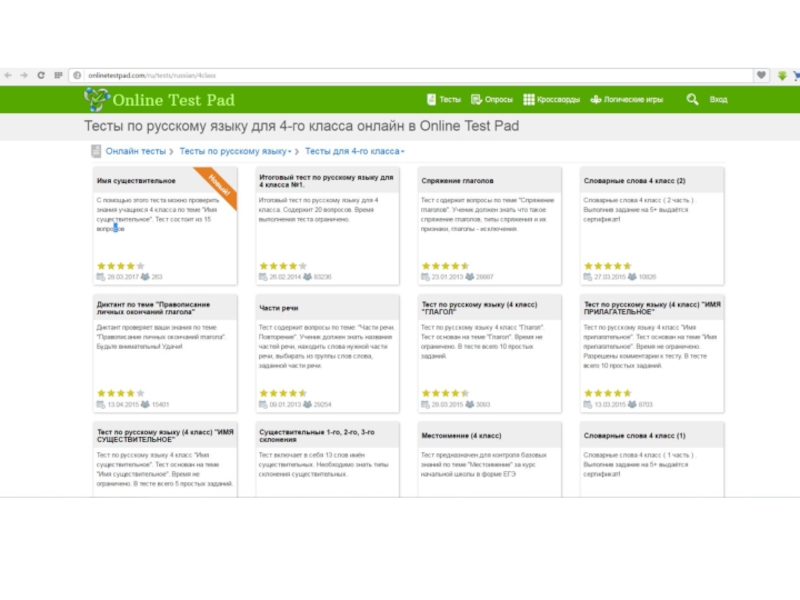Open the 'Тесты' menu in header
Viewport: 800px width, 600px height.
(x=443, y=100)
